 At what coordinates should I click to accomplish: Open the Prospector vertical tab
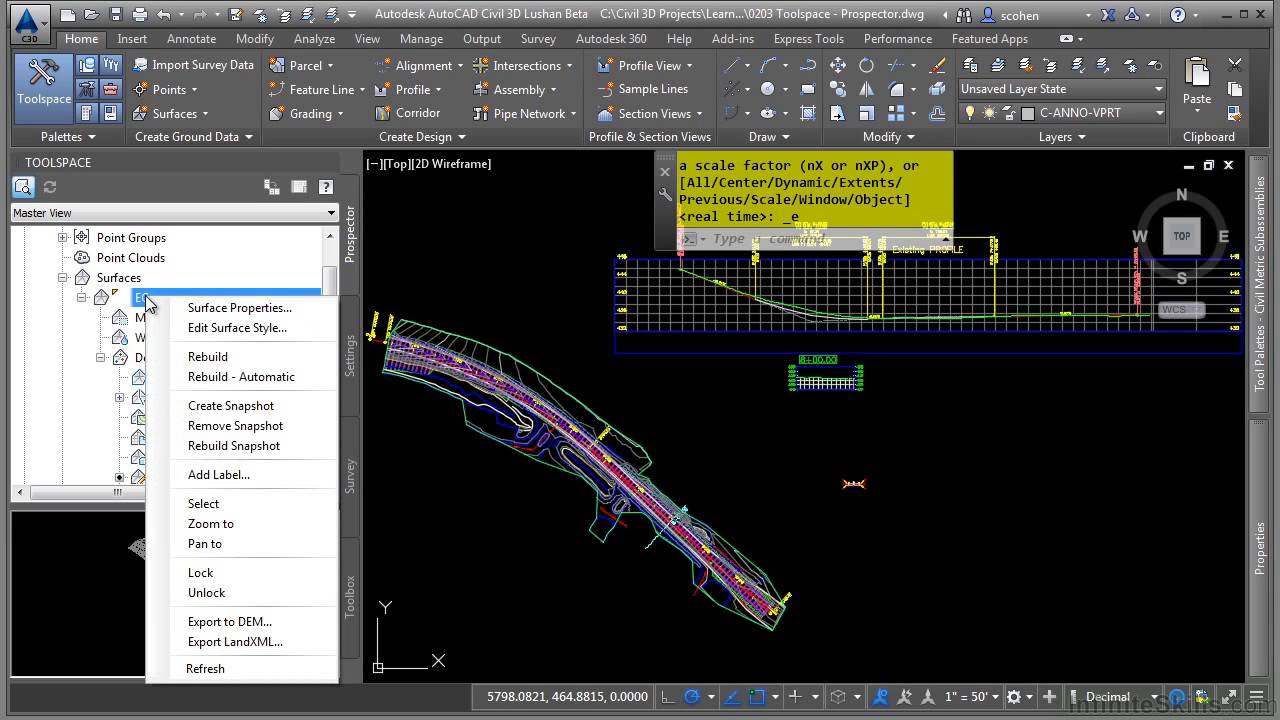(350, 235)
